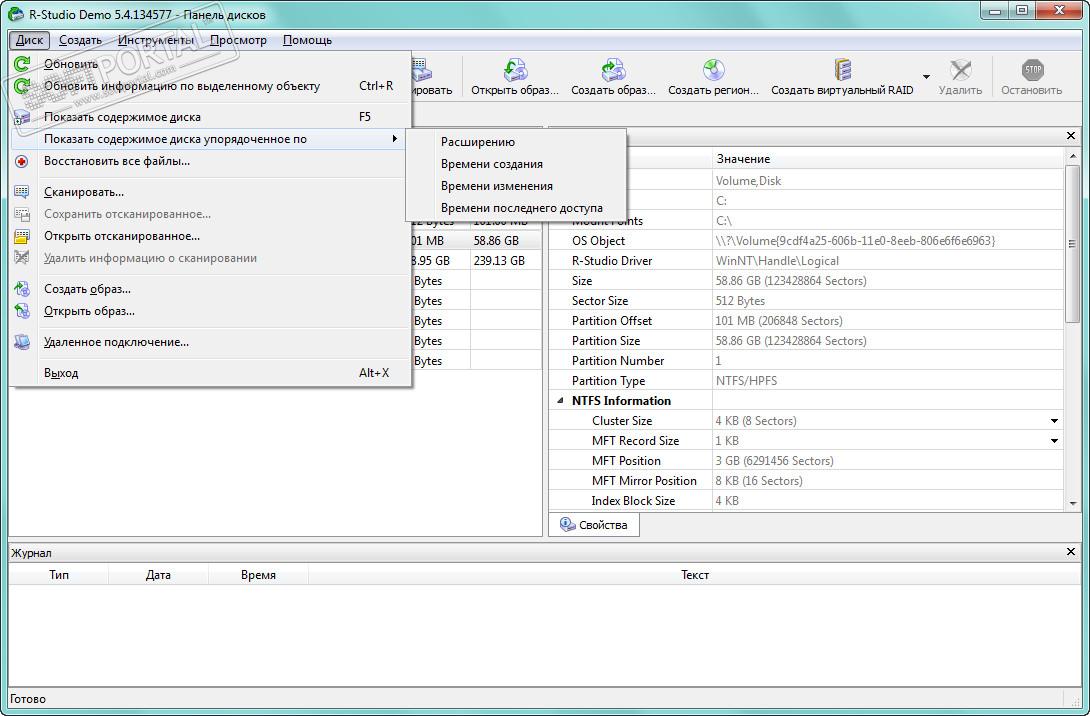Click the Готово status bar text

point(28,699)
